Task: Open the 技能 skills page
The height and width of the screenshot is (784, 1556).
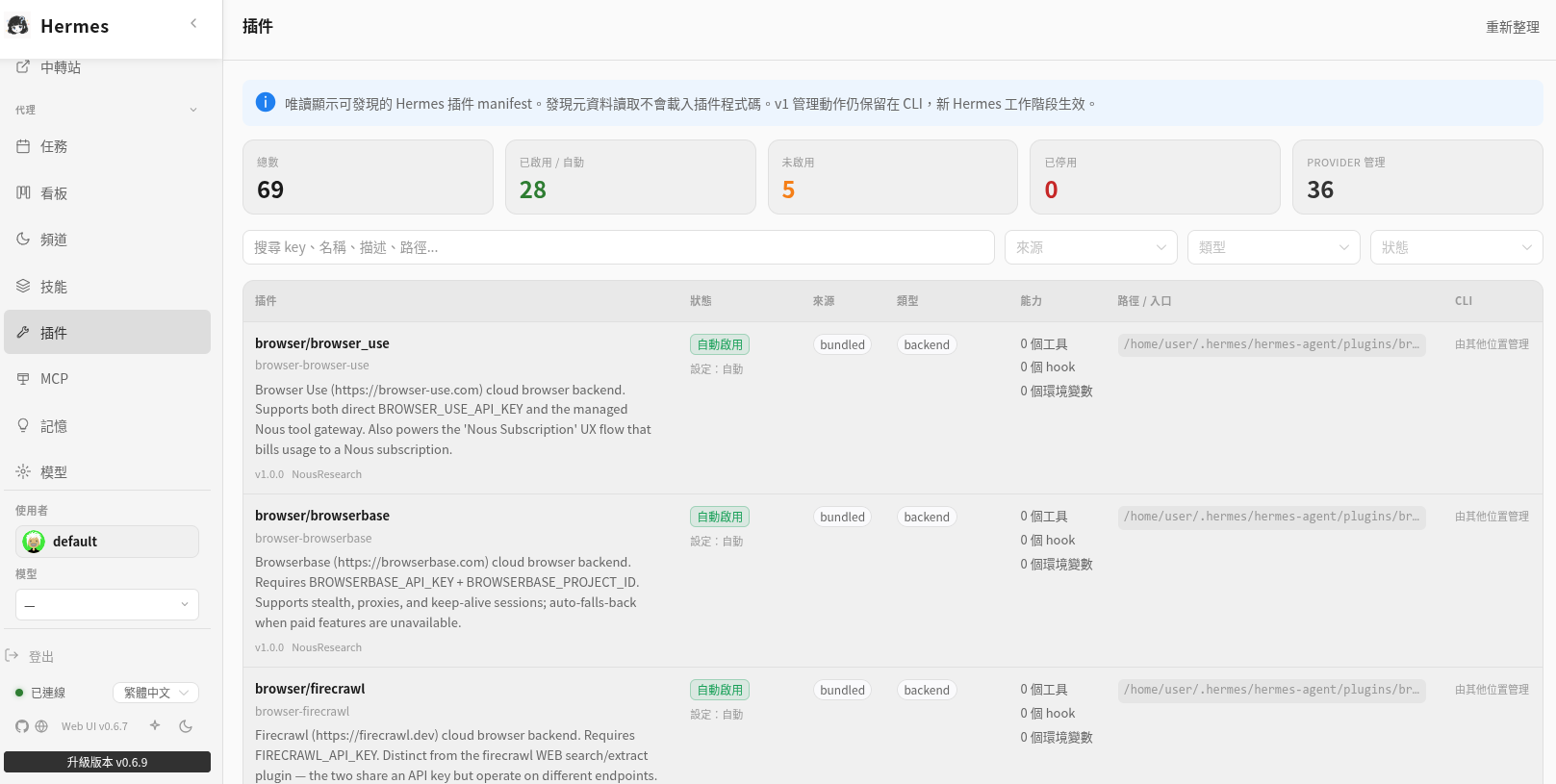Action: (x=107, y=287)
